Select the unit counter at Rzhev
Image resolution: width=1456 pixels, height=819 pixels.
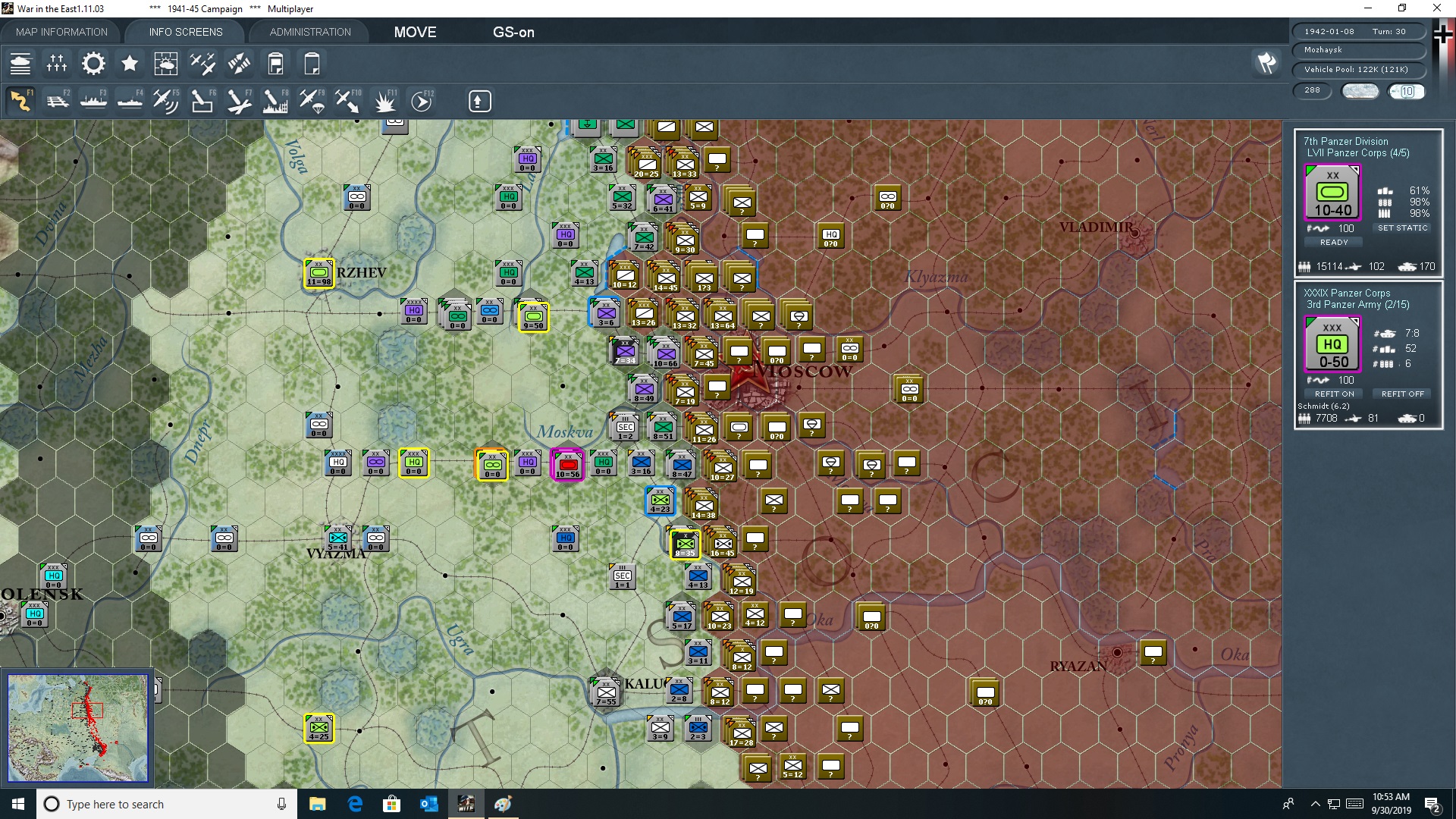[319, 274]
